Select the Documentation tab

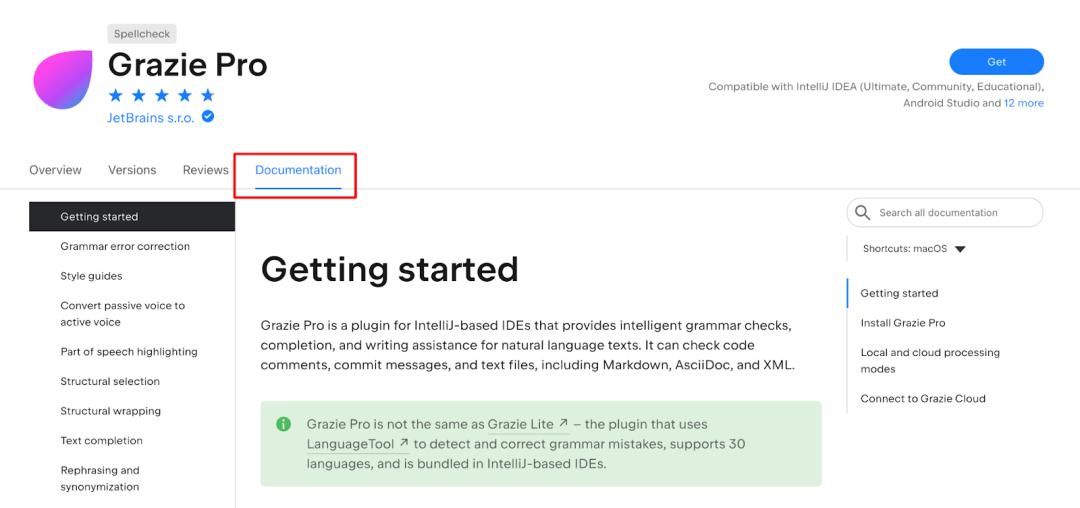(x=298, y=170)
